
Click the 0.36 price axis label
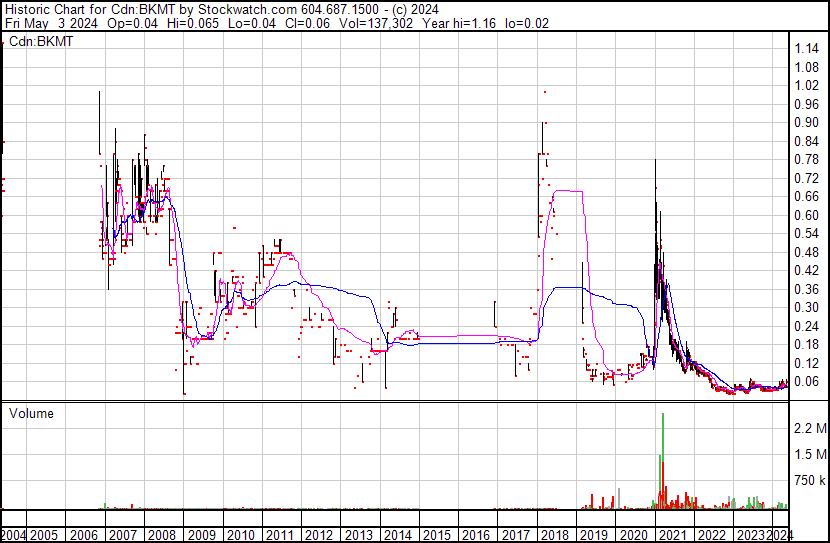pos(807,289)
